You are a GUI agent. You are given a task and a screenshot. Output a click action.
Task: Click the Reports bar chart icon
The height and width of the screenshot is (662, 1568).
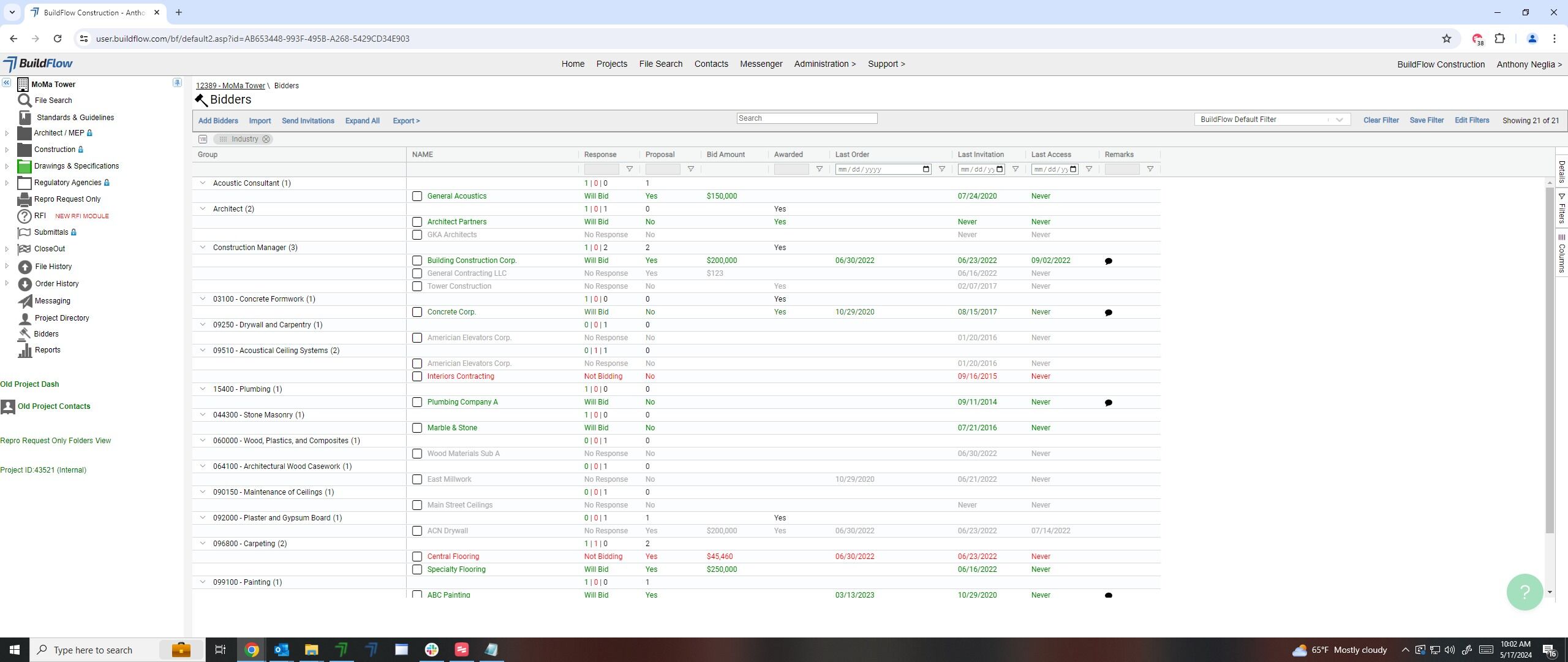[x=24, y=351]
